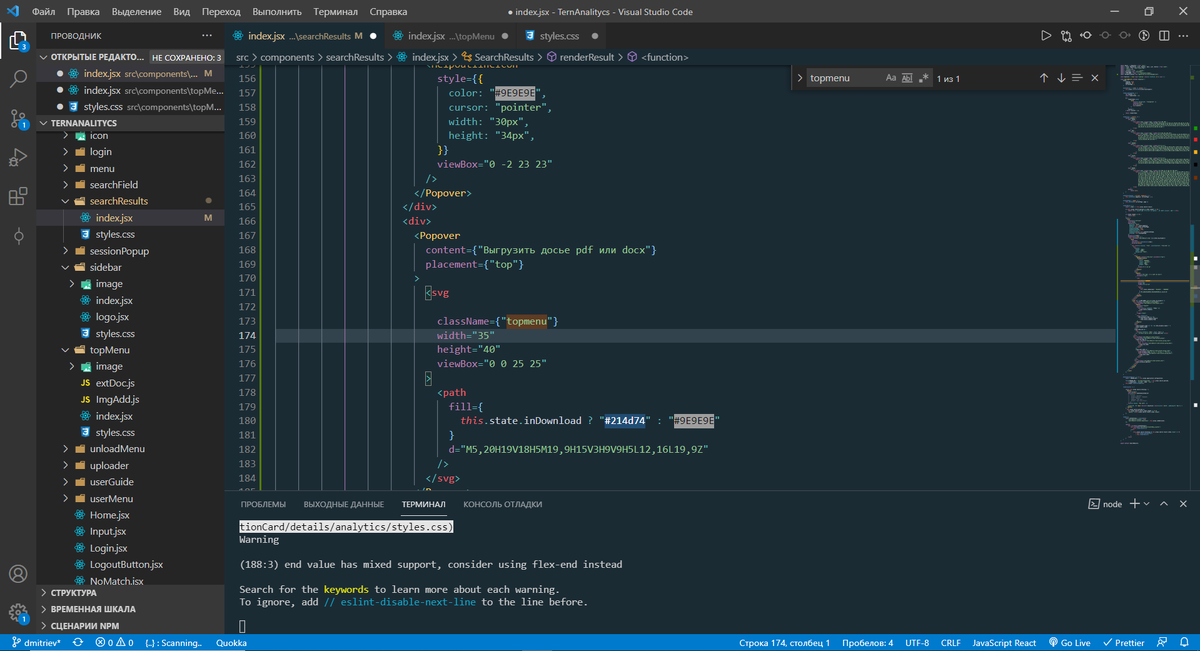Click the Find in Selection icon
The image size is (1200, 651).
click(x=1077, y=78)
